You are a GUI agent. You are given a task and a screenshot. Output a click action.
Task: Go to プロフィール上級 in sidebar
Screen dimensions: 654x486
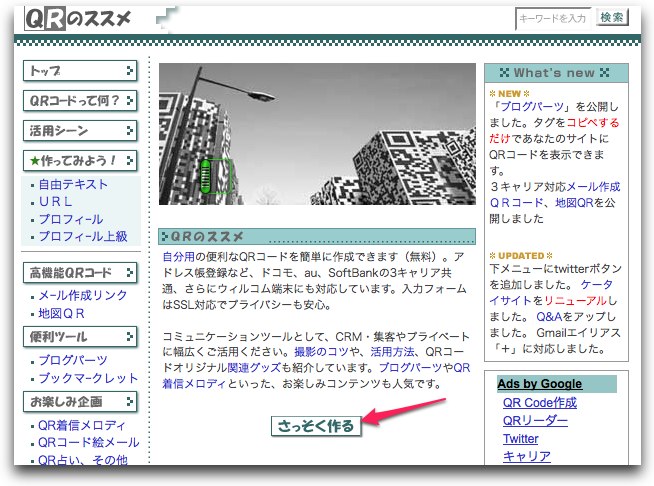point(83,236)
